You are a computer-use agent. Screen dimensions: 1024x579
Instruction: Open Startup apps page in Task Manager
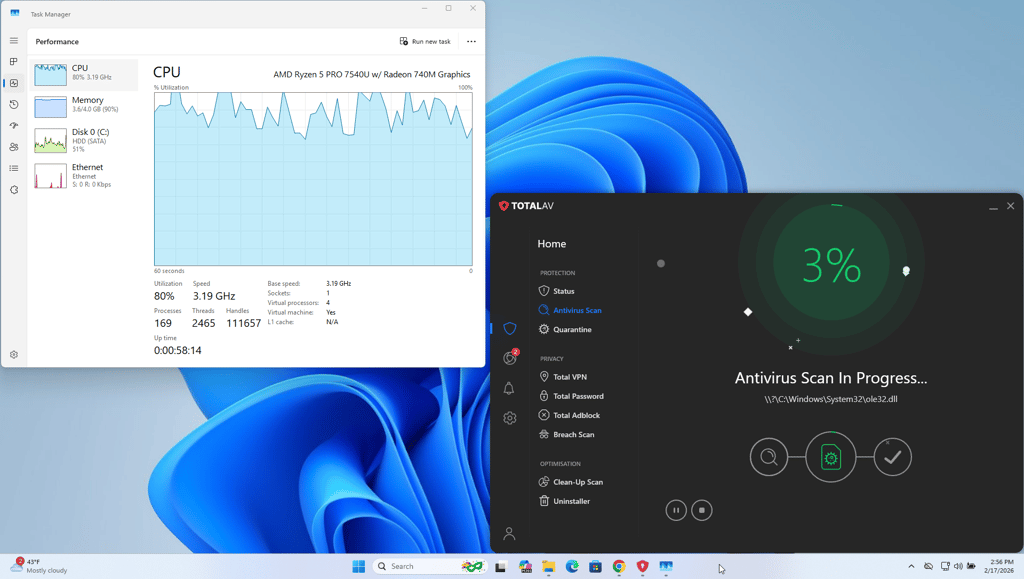click(14, 125)
